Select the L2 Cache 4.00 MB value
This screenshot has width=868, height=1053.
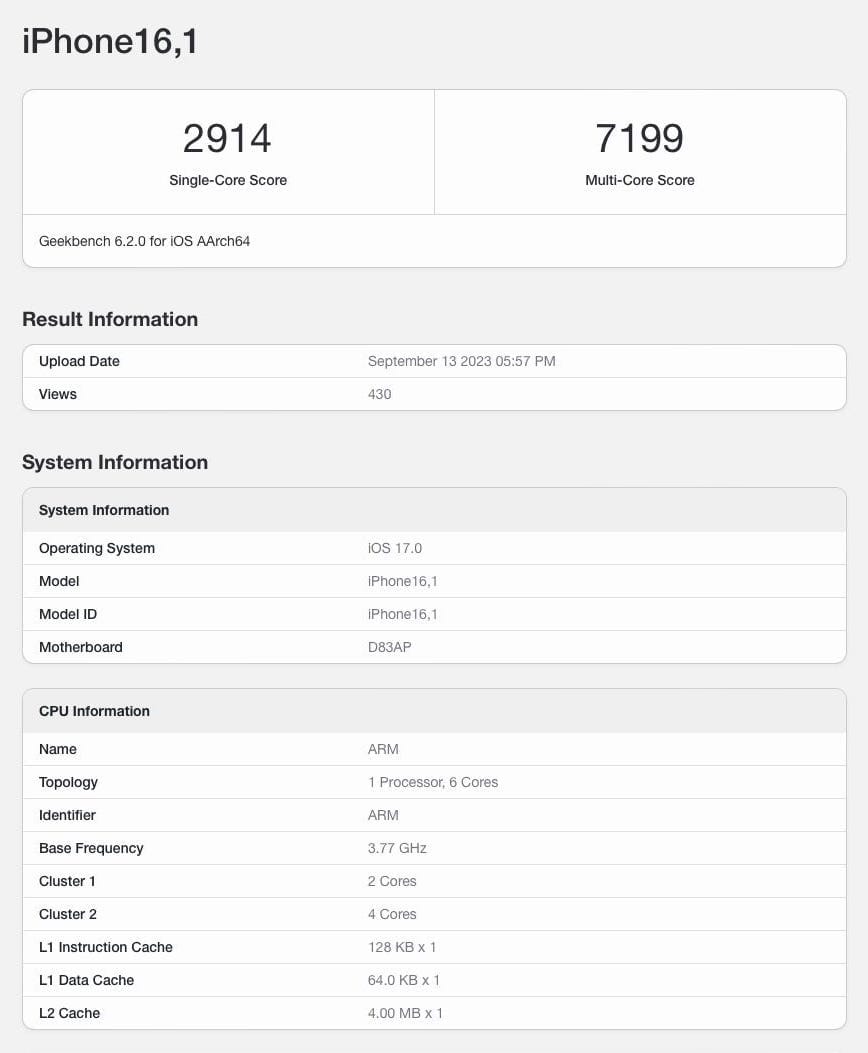click(405, 1013)
